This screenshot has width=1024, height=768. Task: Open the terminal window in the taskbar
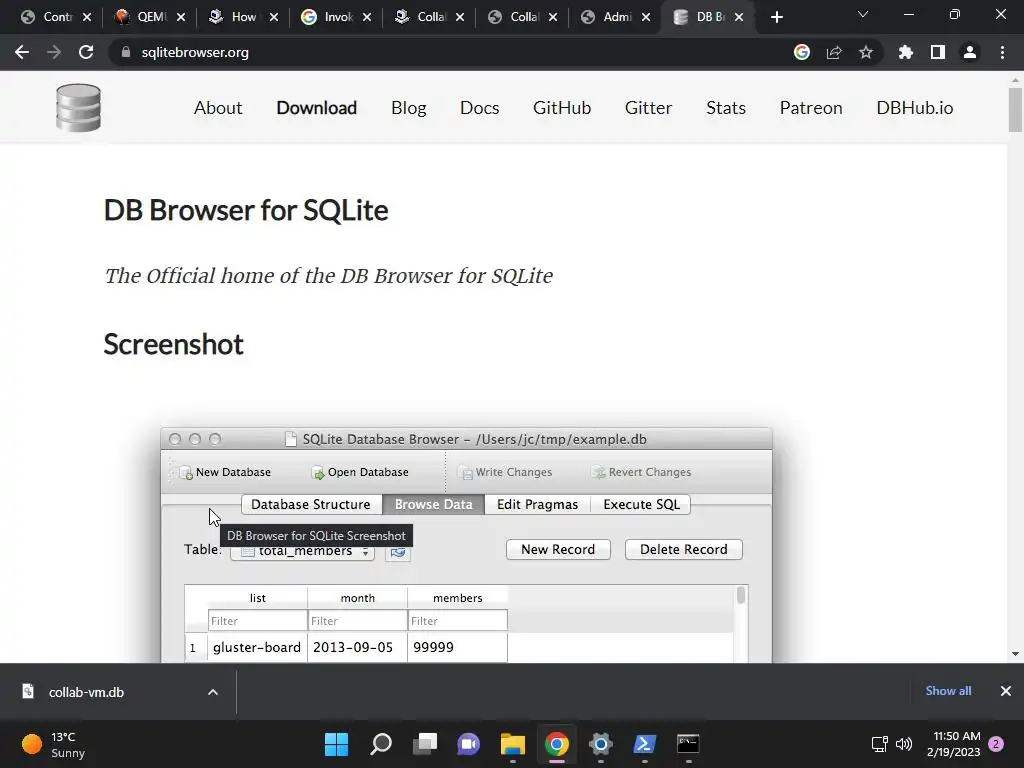click(x=688, y=744)
